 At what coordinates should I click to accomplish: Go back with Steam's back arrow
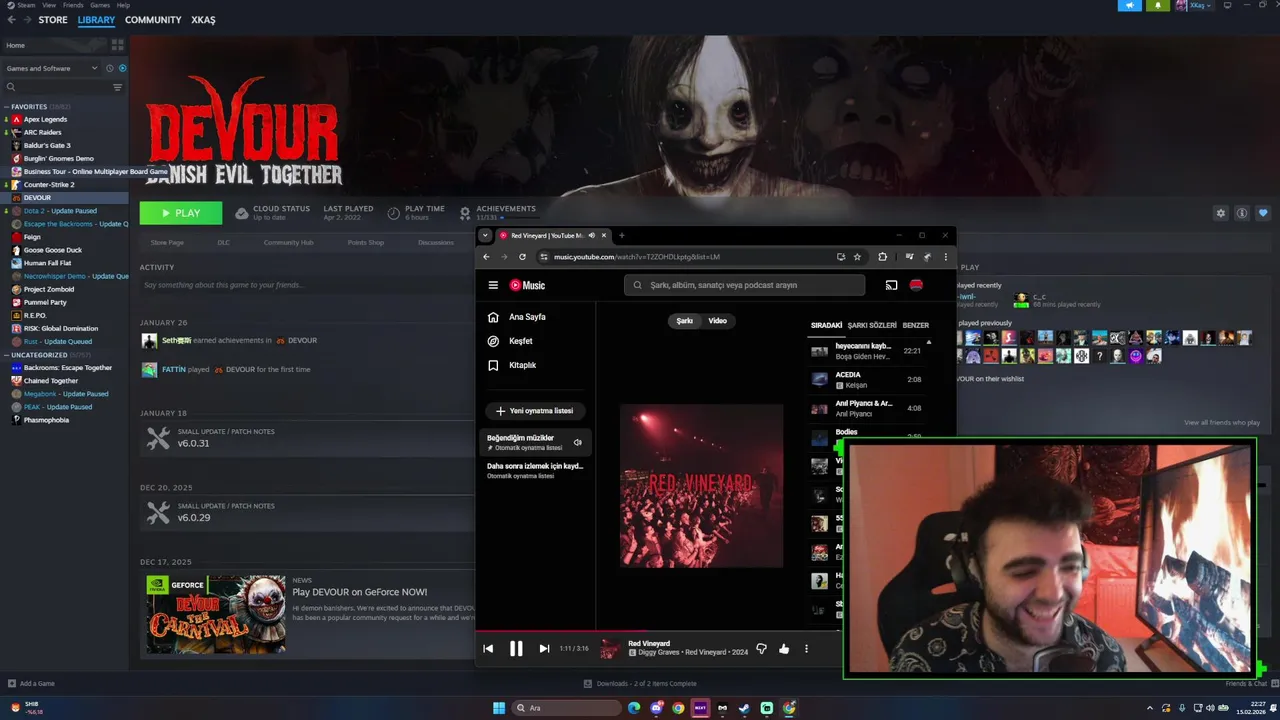[x=11, y=20]
